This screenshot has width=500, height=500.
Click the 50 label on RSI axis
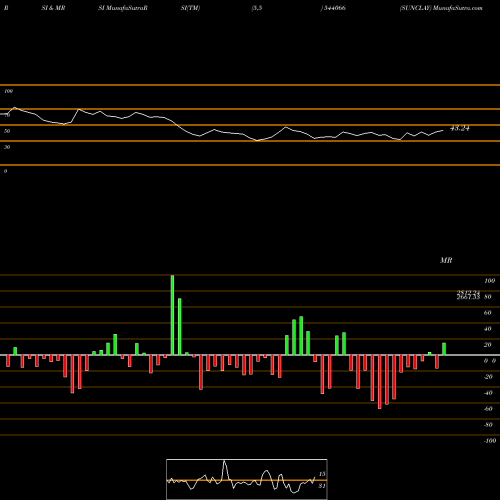(x=7, y=131)
